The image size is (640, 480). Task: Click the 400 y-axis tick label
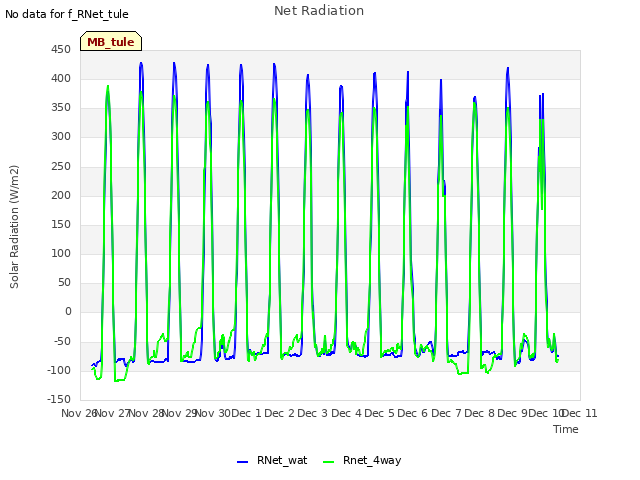[61, 78]
